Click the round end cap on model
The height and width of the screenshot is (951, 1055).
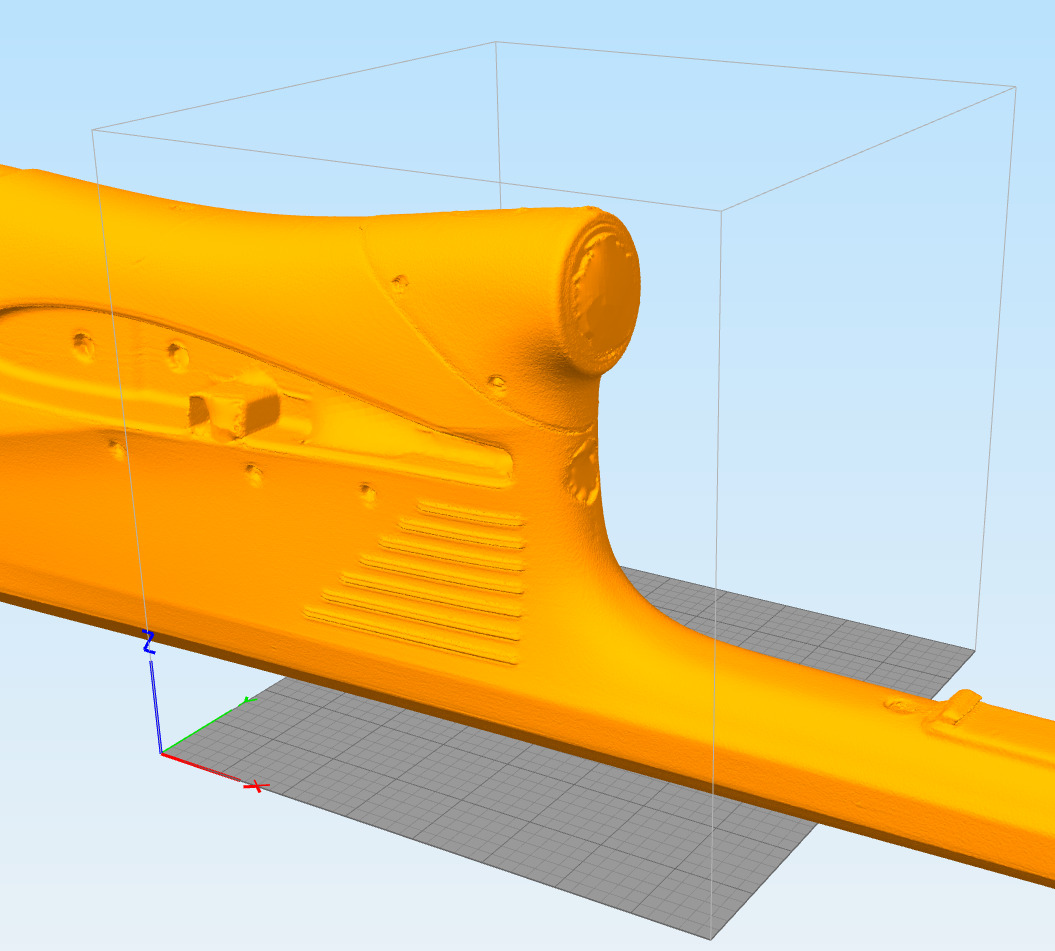tap(601, 291)
